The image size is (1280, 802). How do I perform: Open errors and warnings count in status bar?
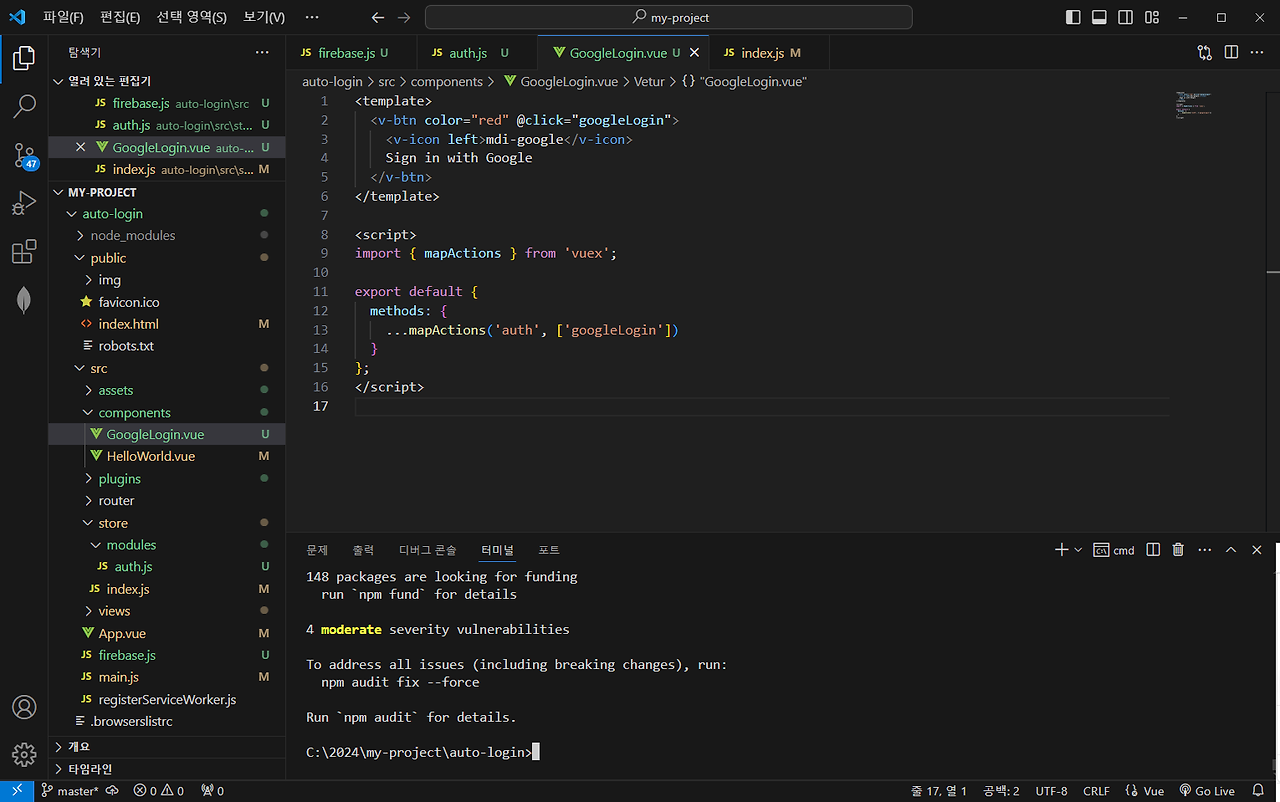point(159,791)
